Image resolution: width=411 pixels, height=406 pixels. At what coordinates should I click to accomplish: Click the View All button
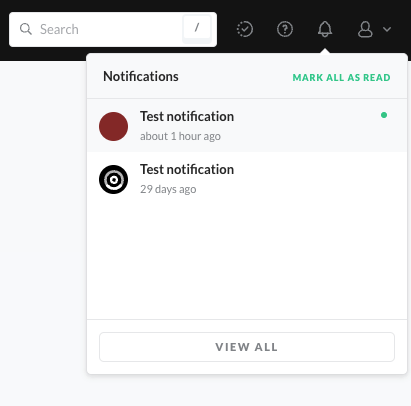[x=247, y=347]
